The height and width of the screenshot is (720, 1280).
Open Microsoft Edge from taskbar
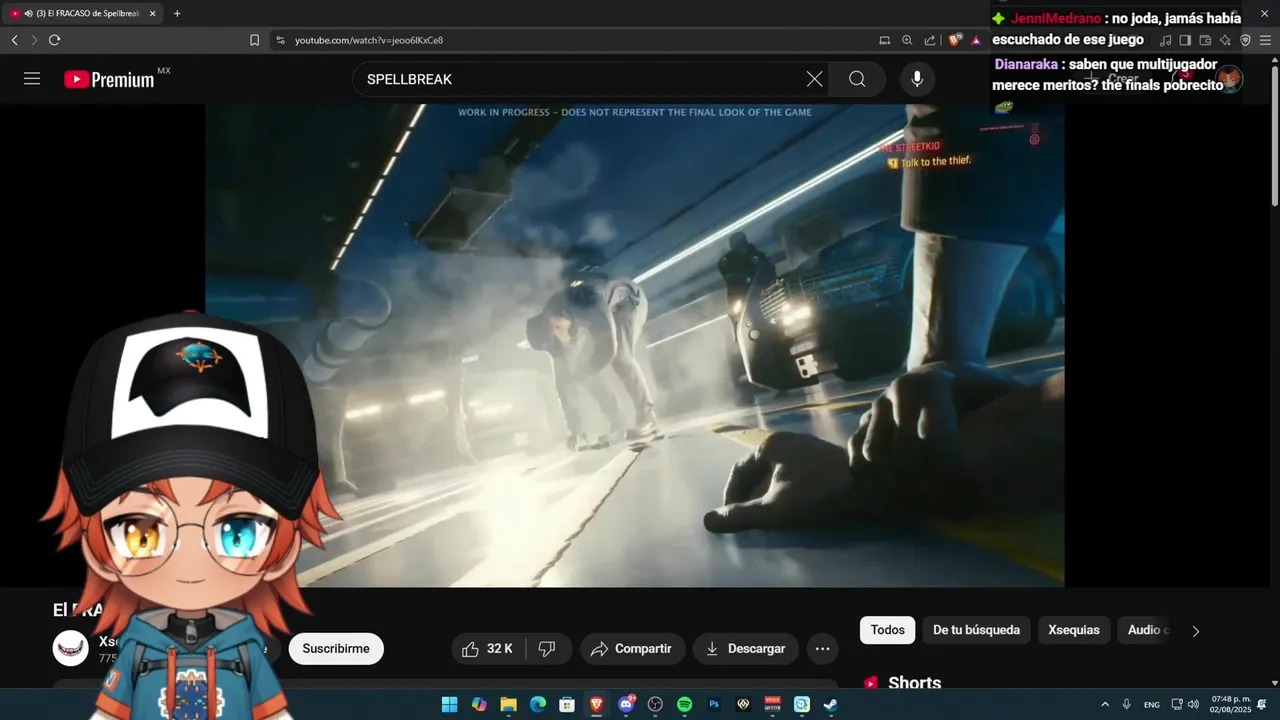537,704
